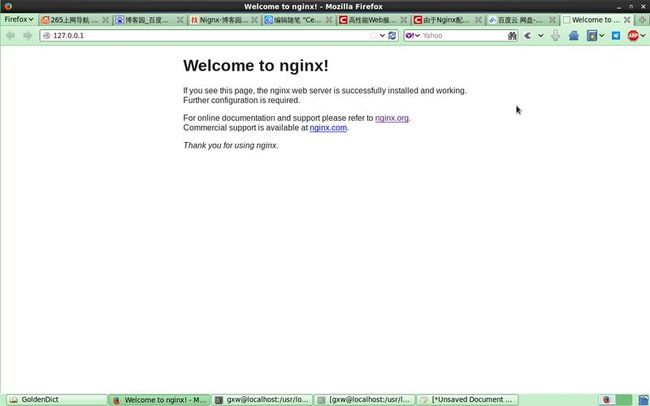The image size is (650, 406).
Task: Click the Welcome to nginx! heading
Action: pyautogui.click(x=256, y=66)
